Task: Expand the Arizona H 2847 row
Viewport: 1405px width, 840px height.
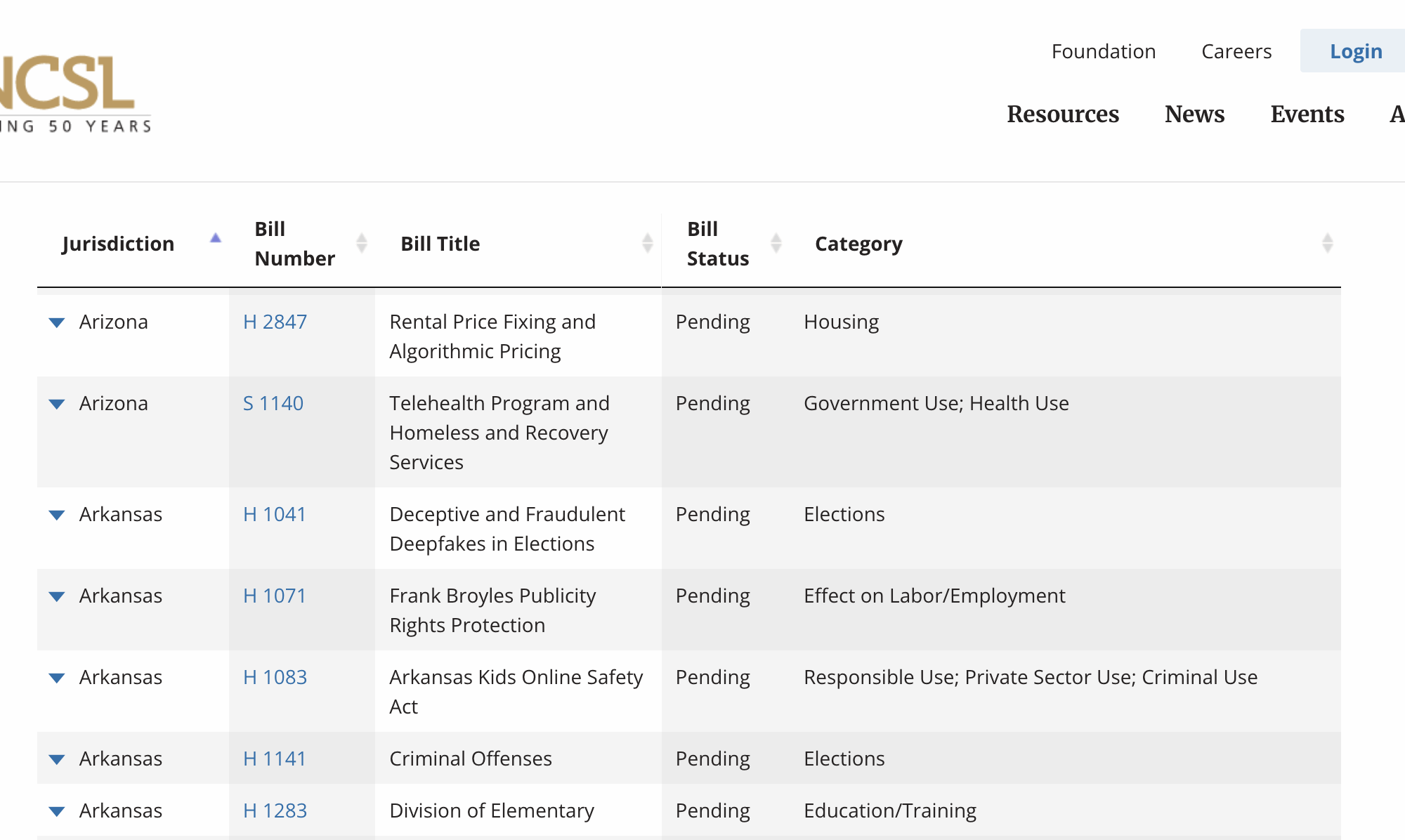Action: (x=57, y=322)
